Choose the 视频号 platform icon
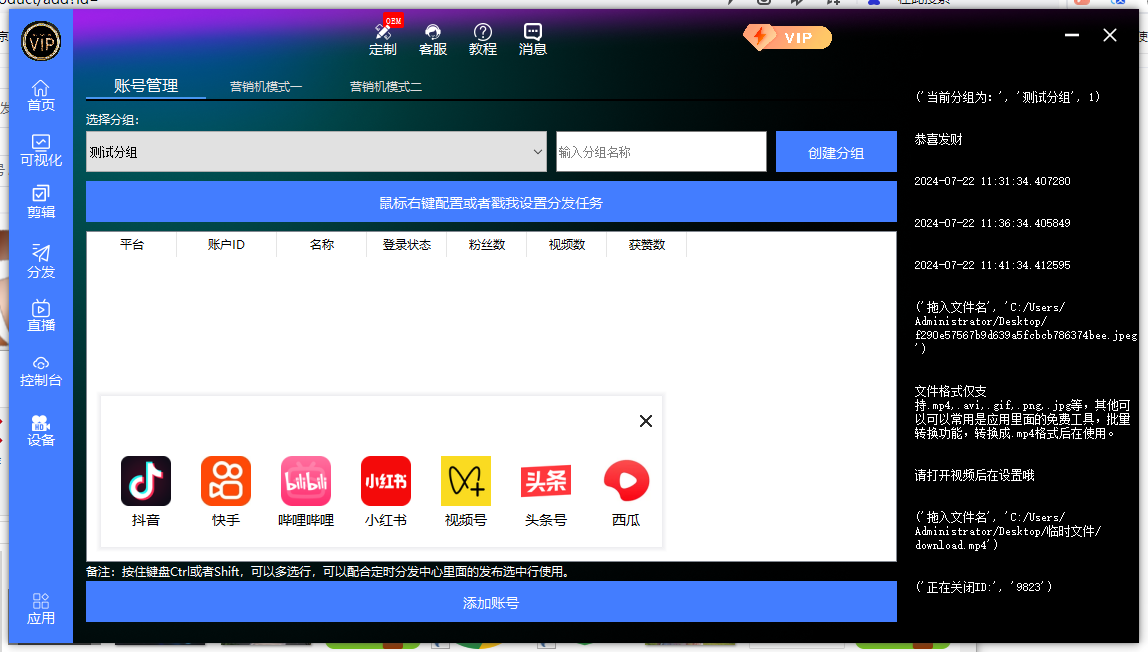1148x652 pixels. pos(466,481)
